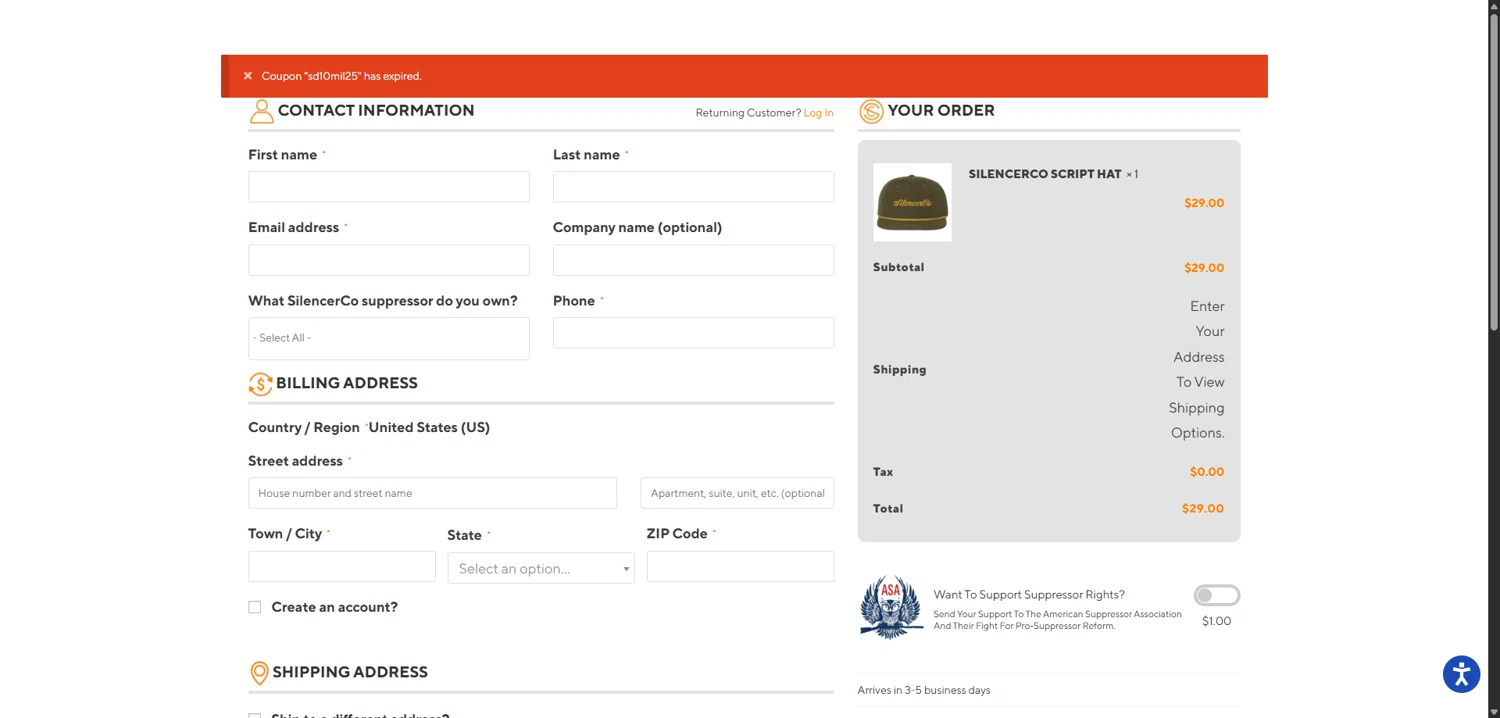Click the Tax $0.00 value
The width and height of the screenshot is (1500, 718).
coord(1207,471)
